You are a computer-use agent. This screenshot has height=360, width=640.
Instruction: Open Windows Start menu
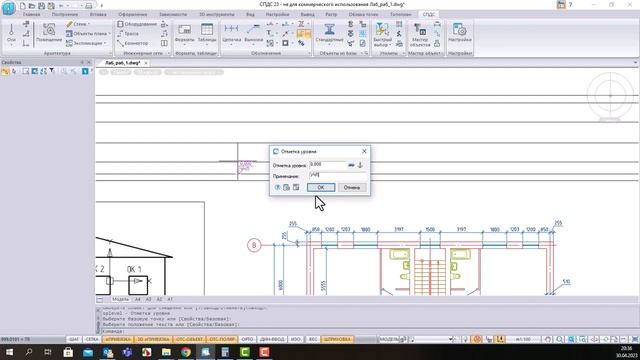pos(9,352)
